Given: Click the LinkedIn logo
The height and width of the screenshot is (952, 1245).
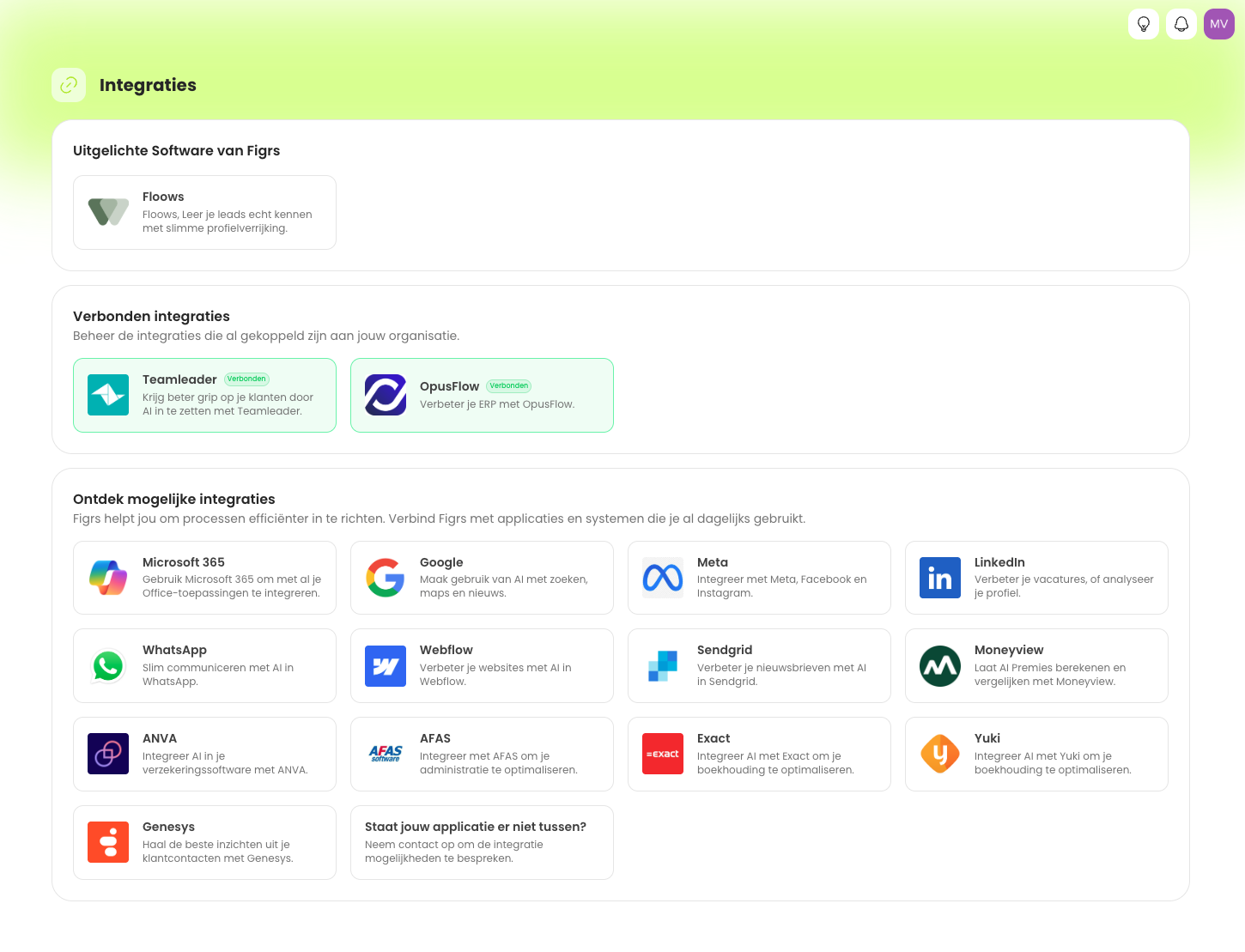Looking at the screenshot, I should click(x=940, y=578).
